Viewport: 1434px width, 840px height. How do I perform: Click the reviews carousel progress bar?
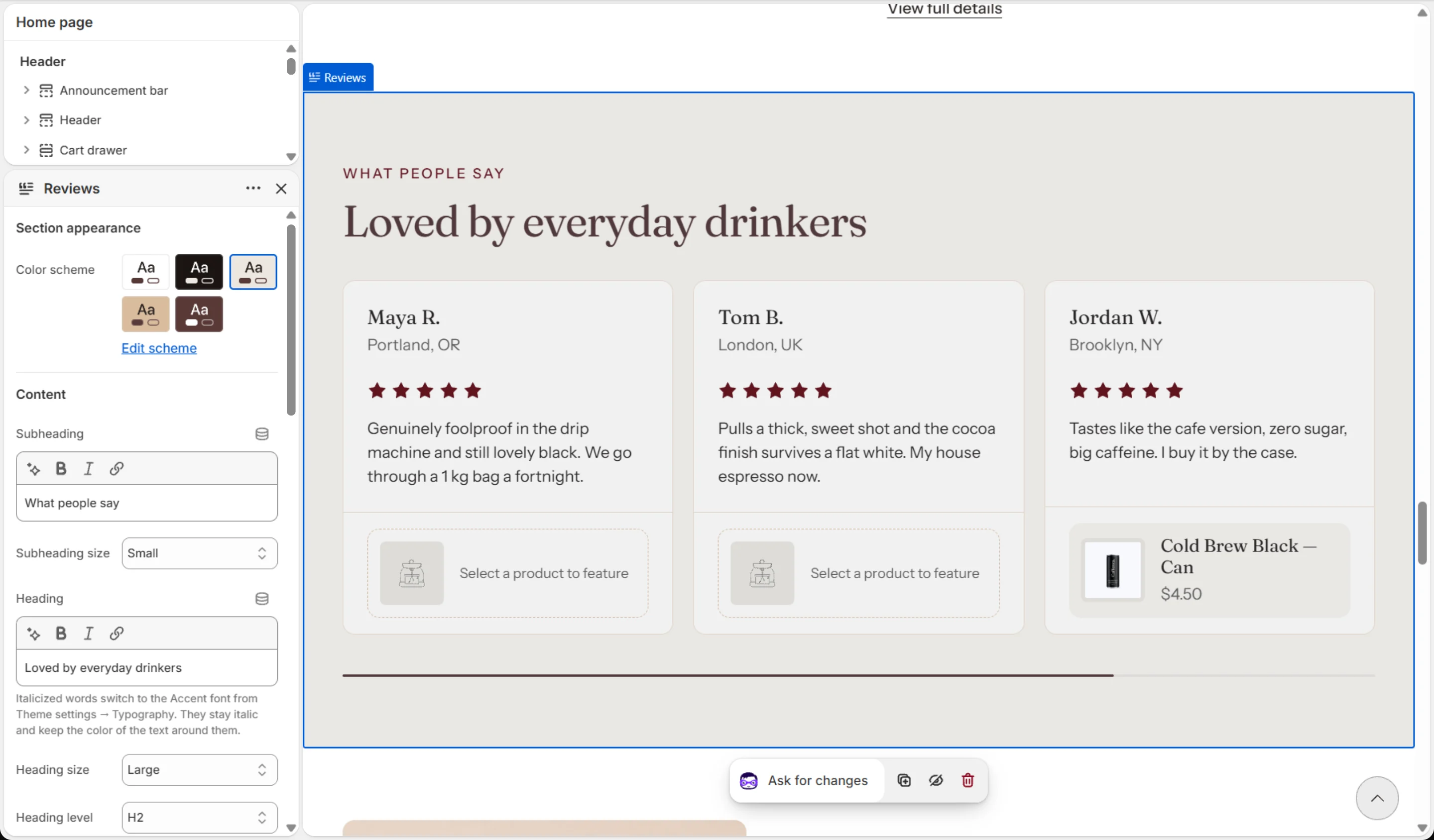859,676
